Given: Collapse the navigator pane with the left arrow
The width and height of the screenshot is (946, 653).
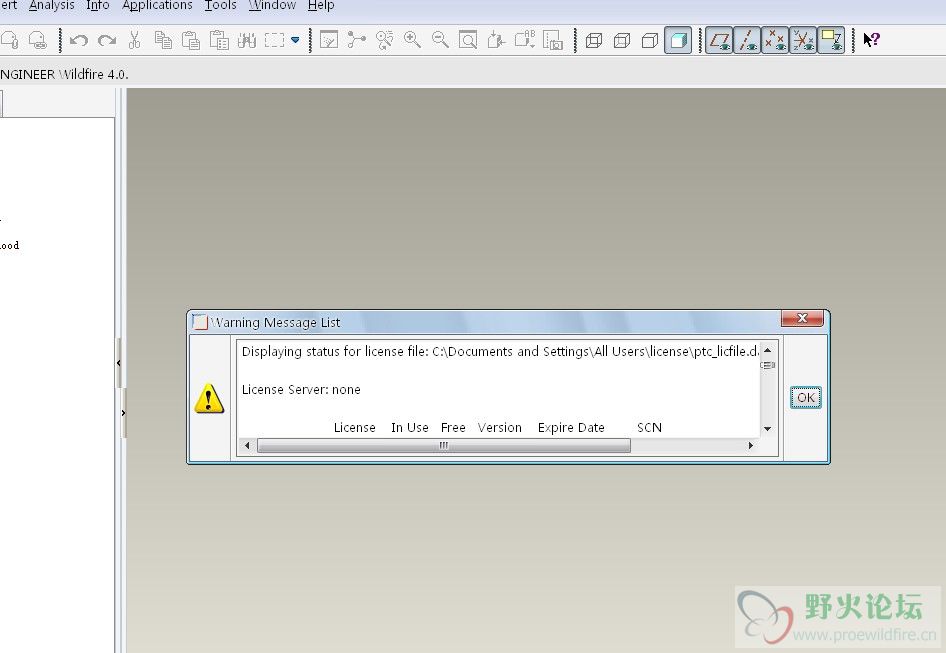Looking at the screenshot, I should click(119, 363).
